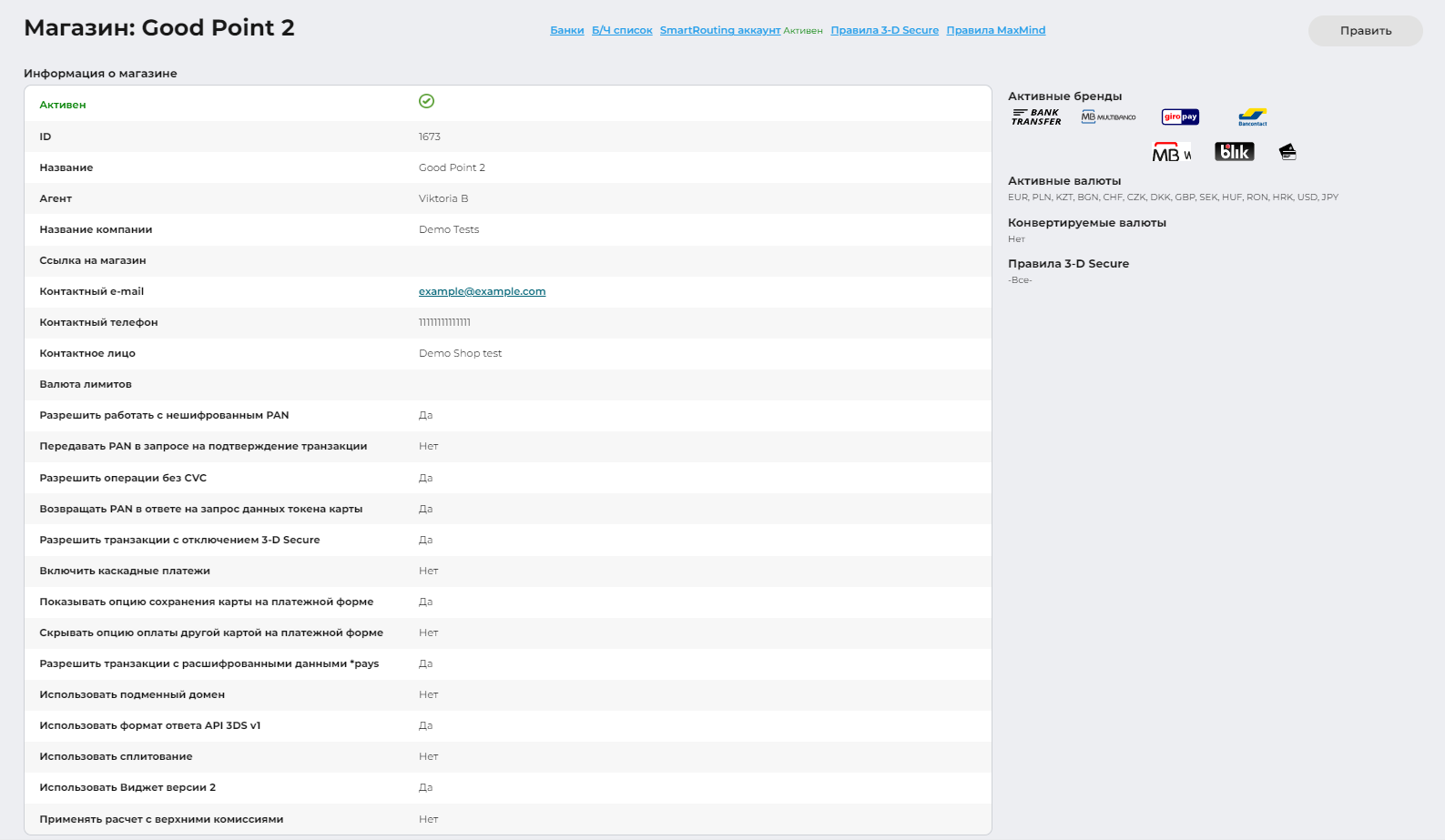Open Правила MaxMind link
1445x840 pixels.
pos(995,31)
